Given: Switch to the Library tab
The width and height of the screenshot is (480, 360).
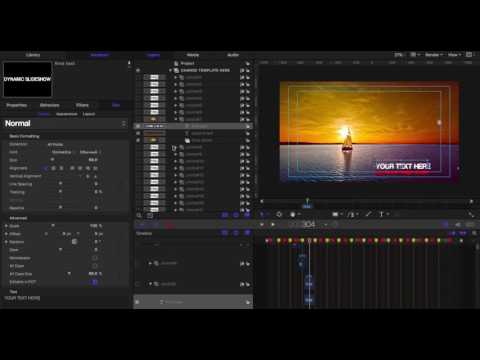Looking at the screenshot, I should 33,55.
